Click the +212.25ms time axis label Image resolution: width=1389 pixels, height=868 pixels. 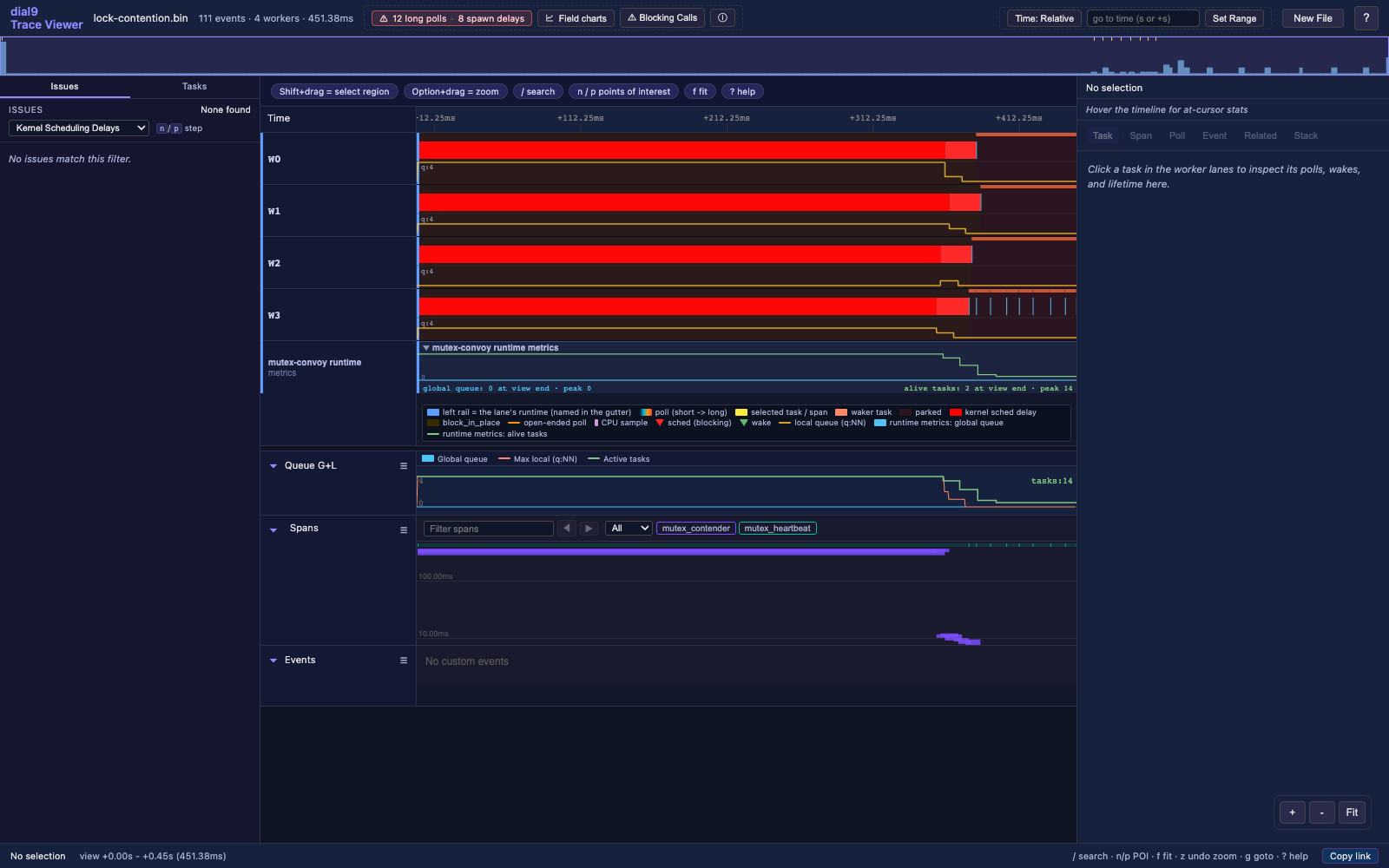[727, 118]
